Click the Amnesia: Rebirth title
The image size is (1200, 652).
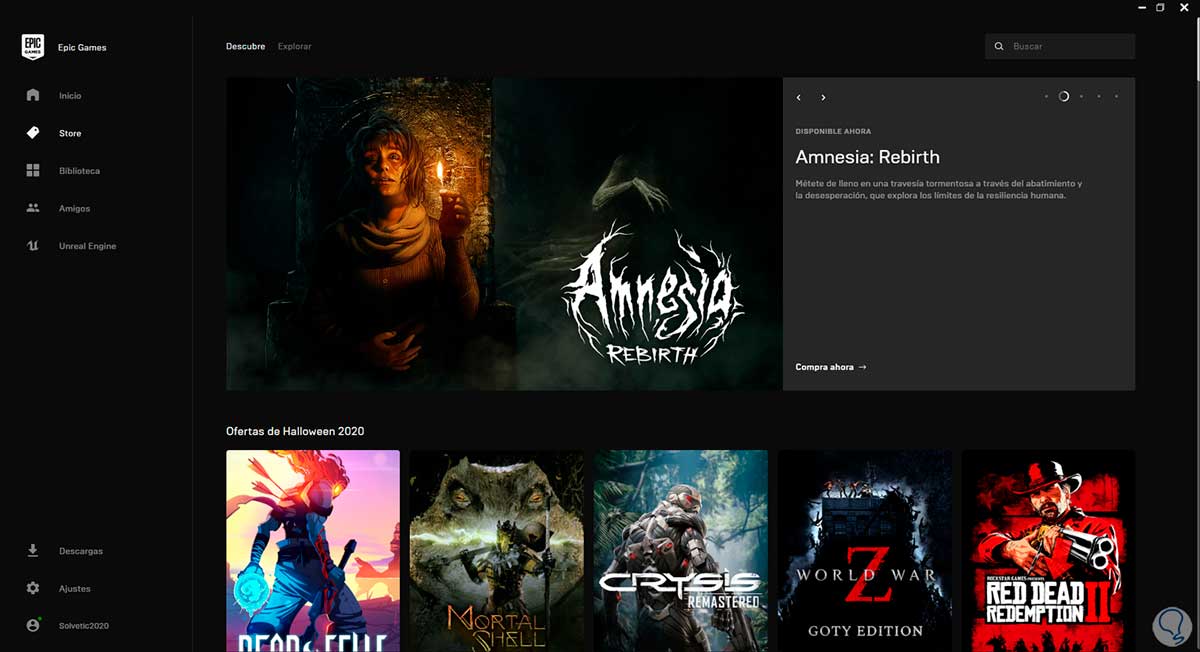coord(867,157)
